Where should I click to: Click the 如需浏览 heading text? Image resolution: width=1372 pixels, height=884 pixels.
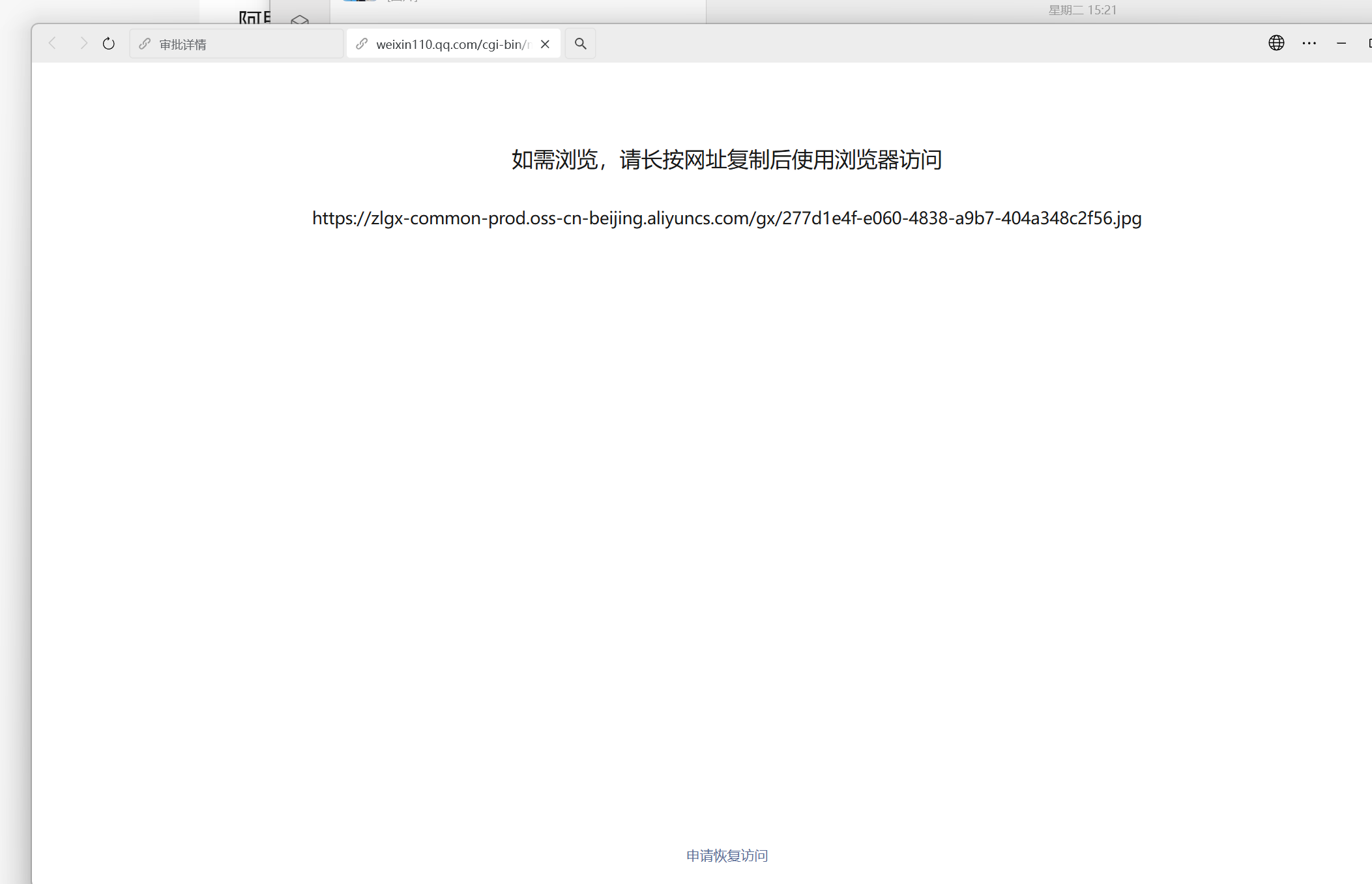pos(727,160)
